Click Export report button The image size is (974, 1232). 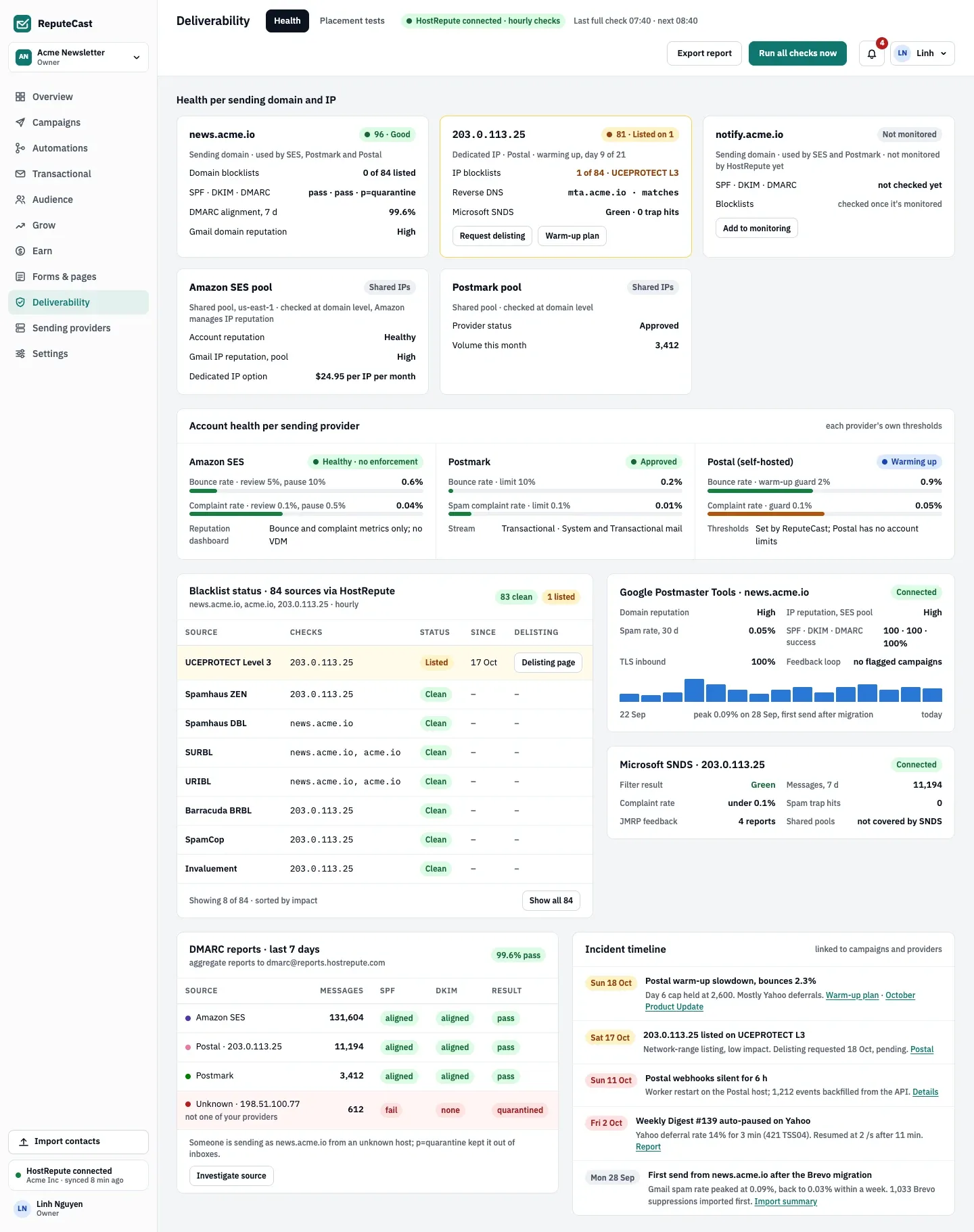click(x=704, y=53)
